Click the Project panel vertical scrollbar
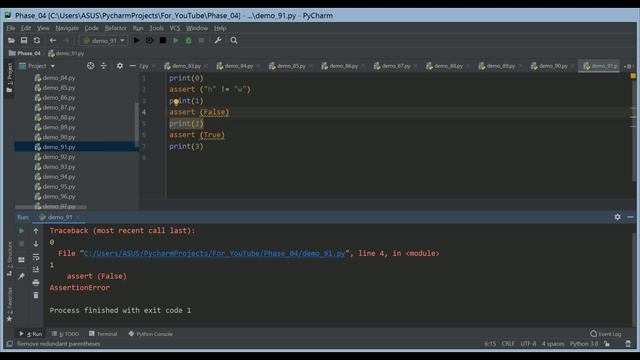640x360 pixels. click(x=136, y=124)
